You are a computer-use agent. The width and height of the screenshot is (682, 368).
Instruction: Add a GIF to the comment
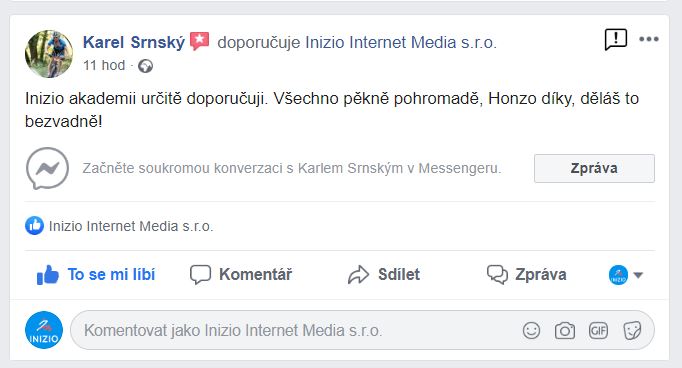point(598,331)
